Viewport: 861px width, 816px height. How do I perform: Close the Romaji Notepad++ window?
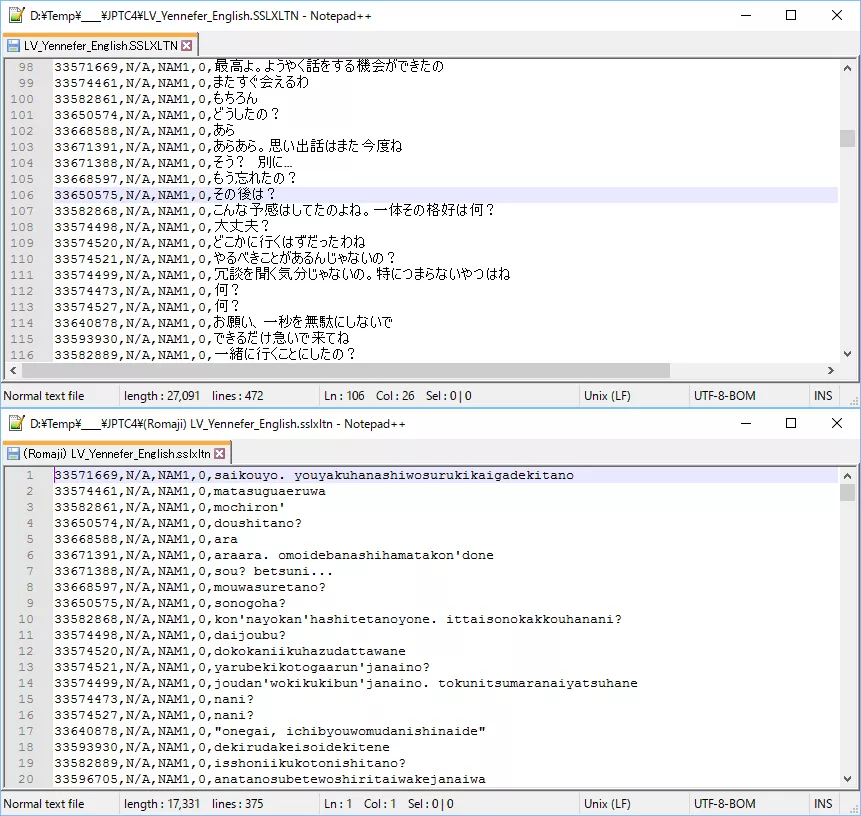[837, 423]
